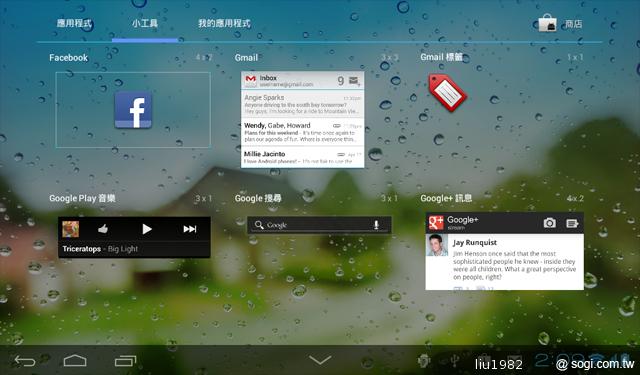The image size is (640, 375).
Task: Click the Jim Henson post text
Action: click(x=514, y=265)
